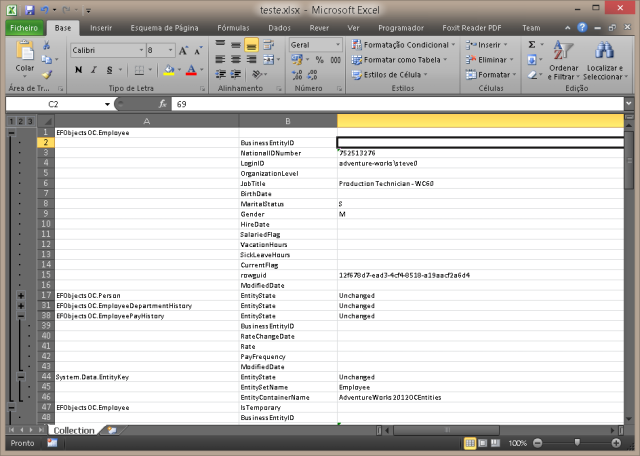Toggle underline S formatting
The image size is (640, 456).
coord(109,70)
